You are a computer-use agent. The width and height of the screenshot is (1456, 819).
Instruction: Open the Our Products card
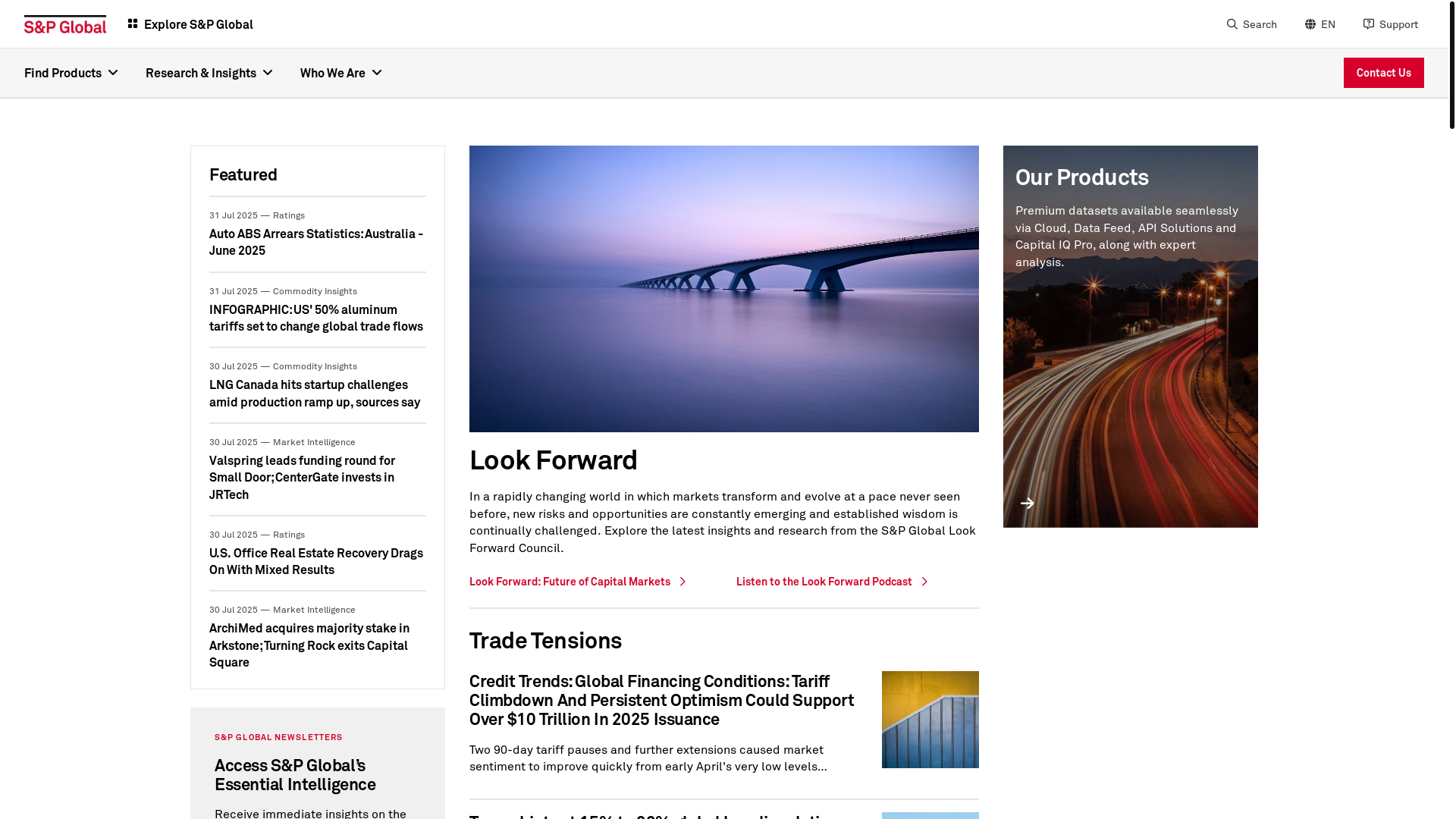pyautogui.click(x=1130, y=337)
